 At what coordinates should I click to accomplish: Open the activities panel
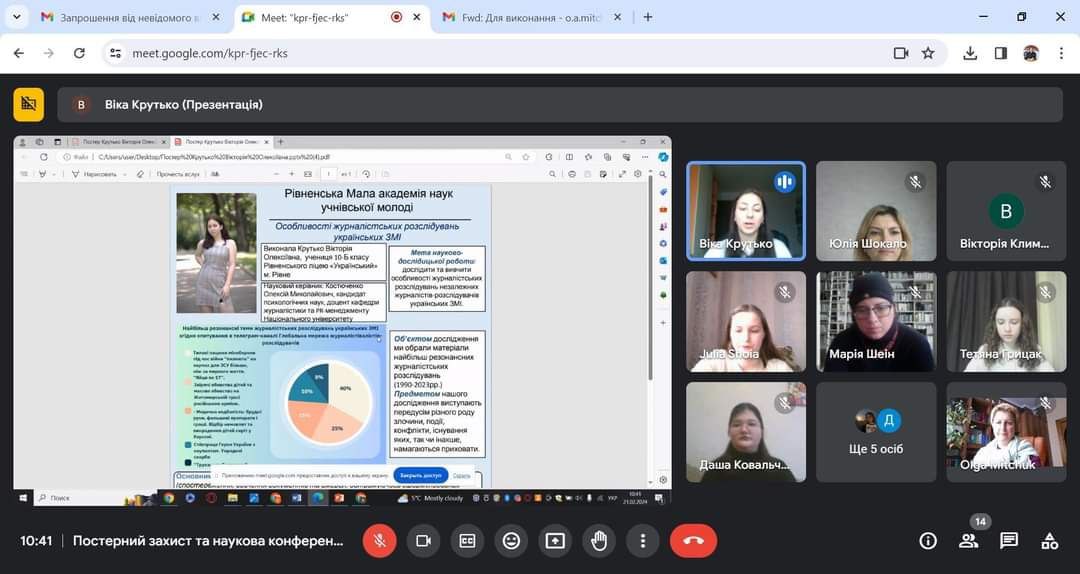1050,541
